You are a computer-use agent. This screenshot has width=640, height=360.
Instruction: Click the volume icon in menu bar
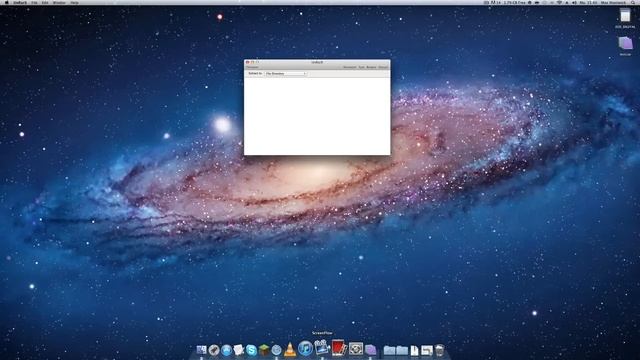pyautogui.click(x=574, y=2)
